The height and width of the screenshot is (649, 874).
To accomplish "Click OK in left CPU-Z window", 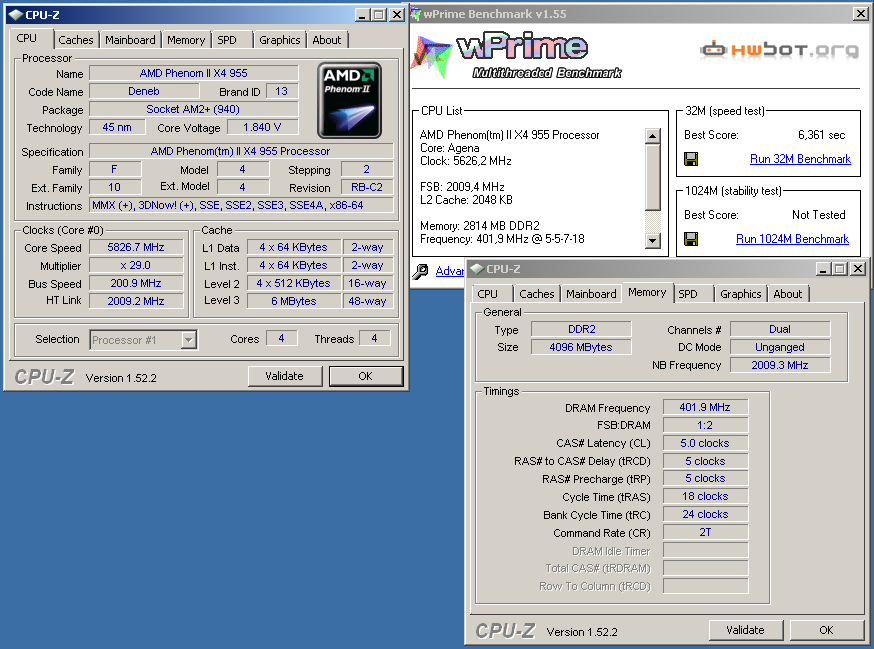I will (366, 376).
